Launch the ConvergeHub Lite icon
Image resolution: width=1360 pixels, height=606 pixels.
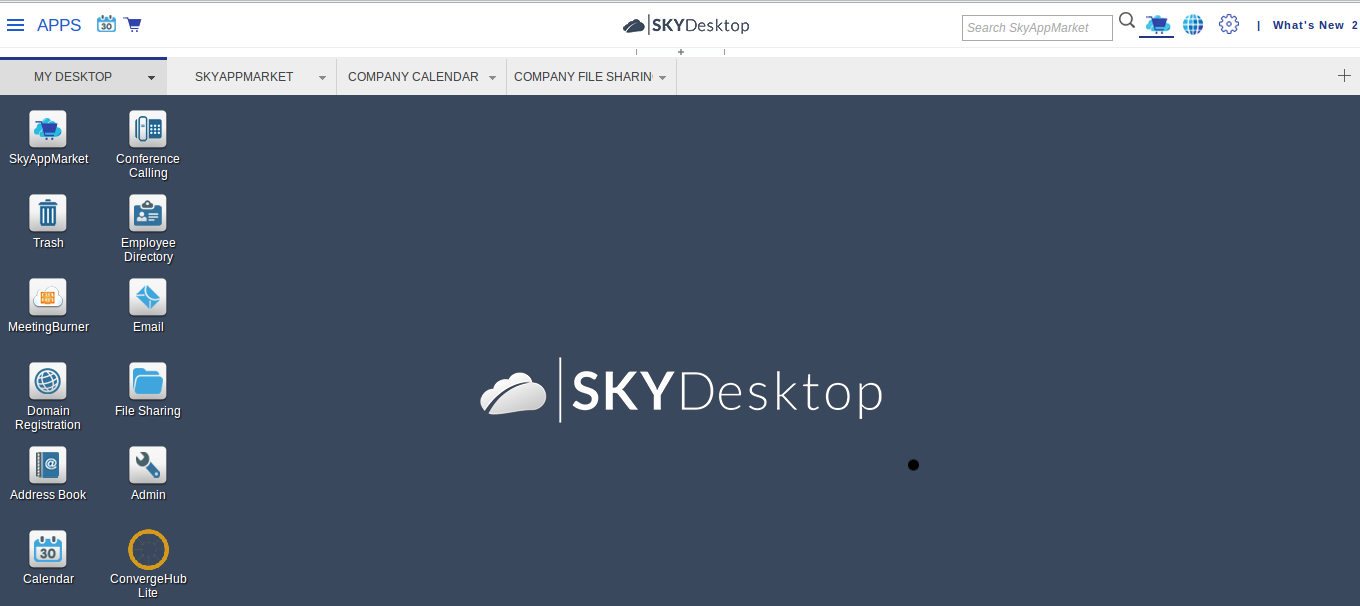point(148,549)
